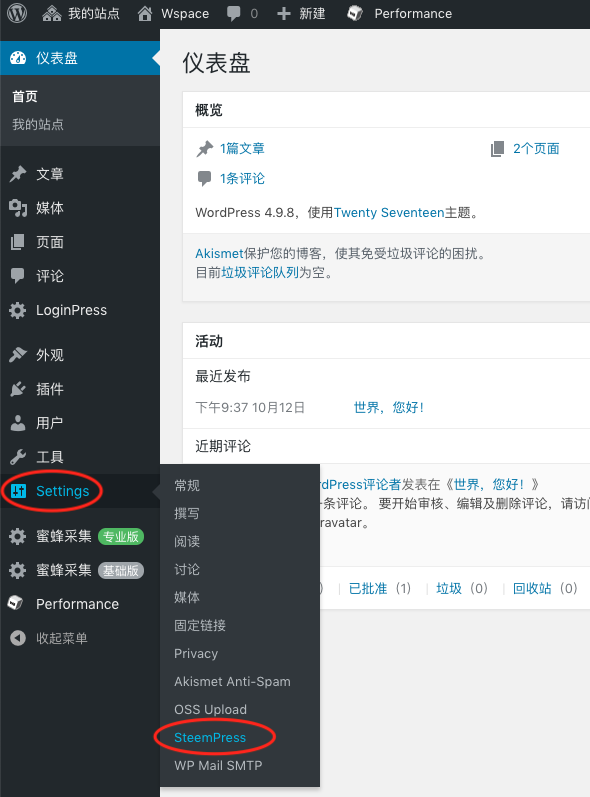This screenshot has width=590, height=797.
Task: Open WP Mail SMTP settings entry
Action: [218, 765]
